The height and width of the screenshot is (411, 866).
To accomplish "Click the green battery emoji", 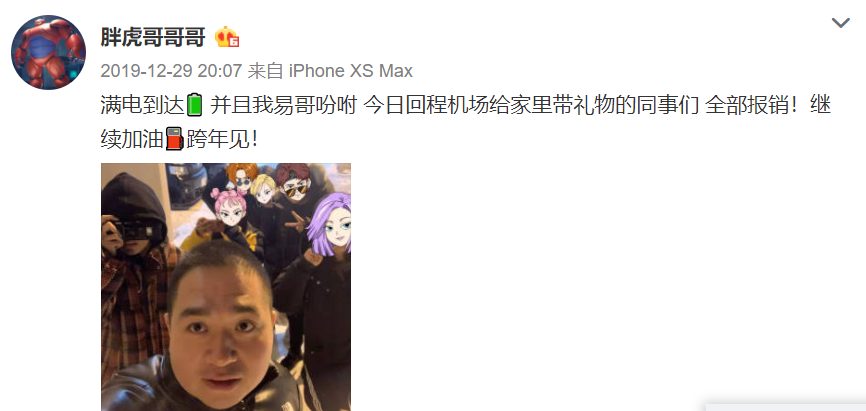I will click(x=194, y=105).
